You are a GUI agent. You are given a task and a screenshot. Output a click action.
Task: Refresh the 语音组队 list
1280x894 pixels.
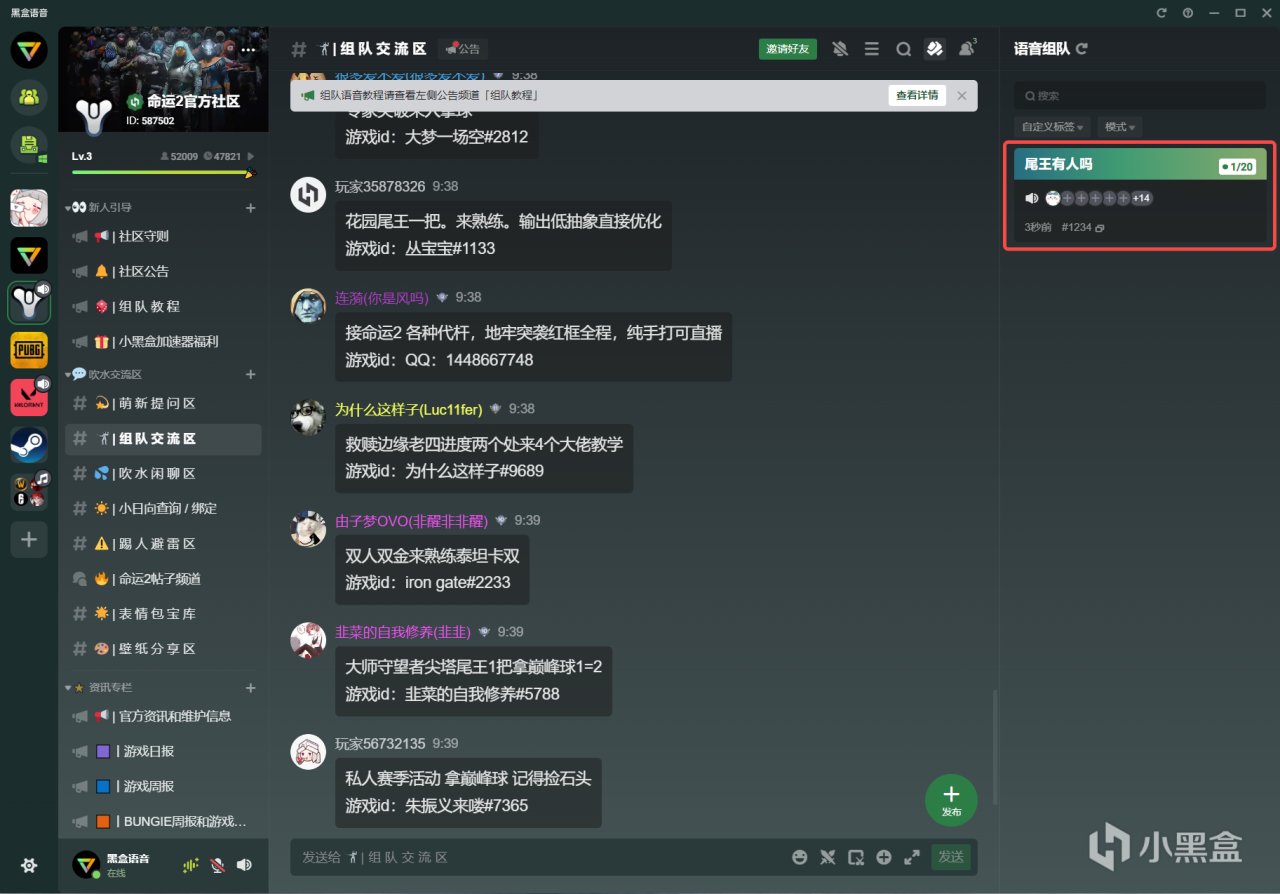1081,48
